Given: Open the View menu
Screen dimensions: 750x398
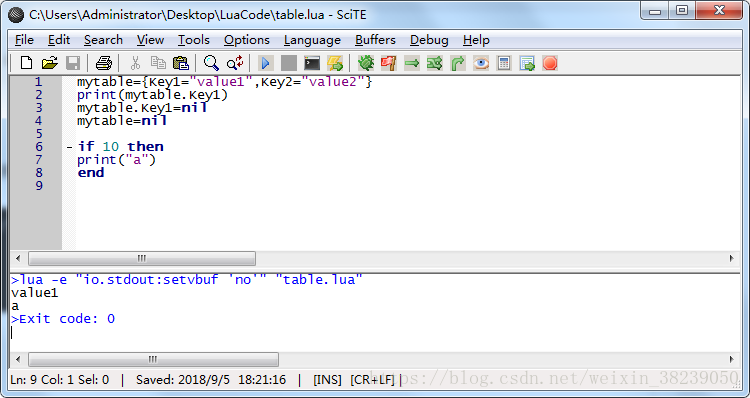Looking at the screenshot, I should point(150,40).
